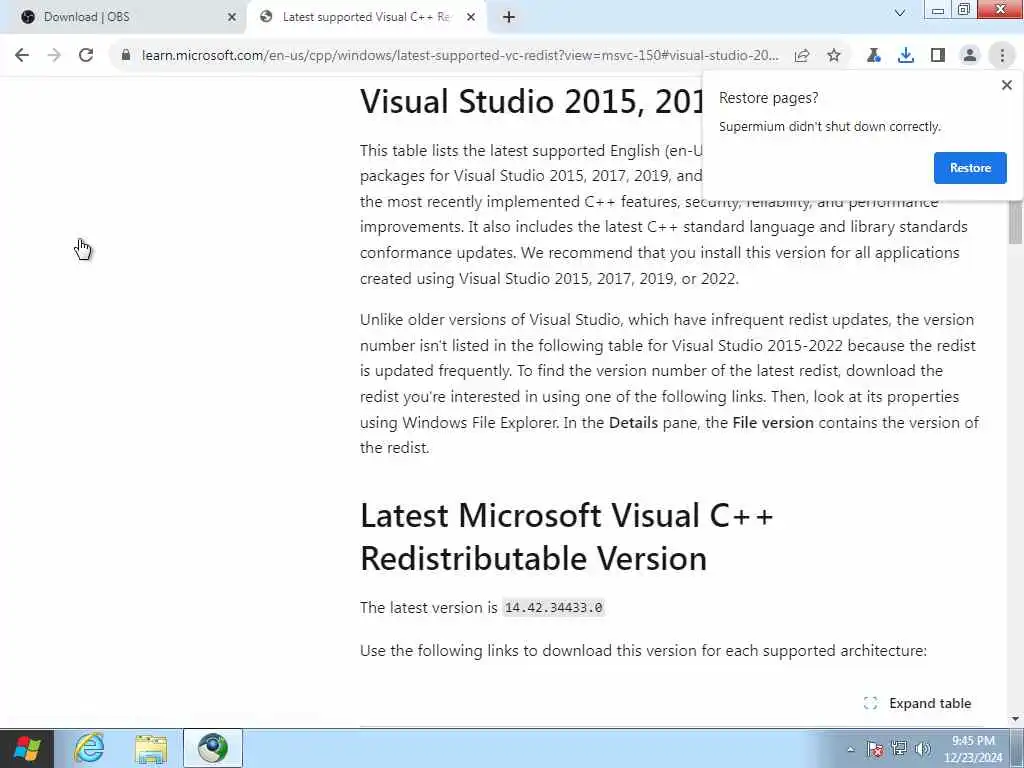Click the scrollbar down arrow
This screenshot has width=1024, height=768.
click(x=1015, y=719)
